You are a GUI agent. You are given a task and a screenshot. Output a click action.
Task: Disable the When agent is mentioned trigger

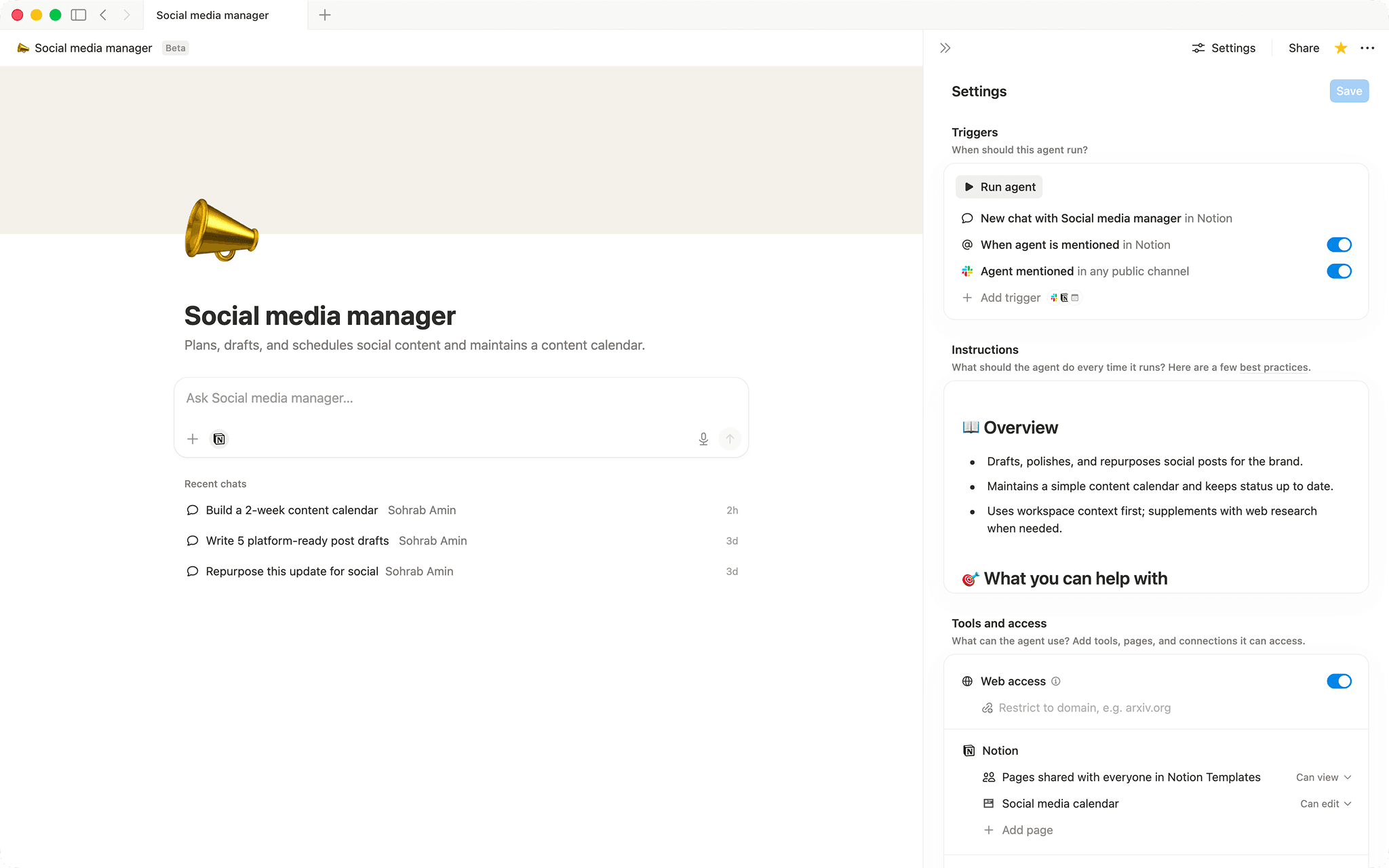1339,245
